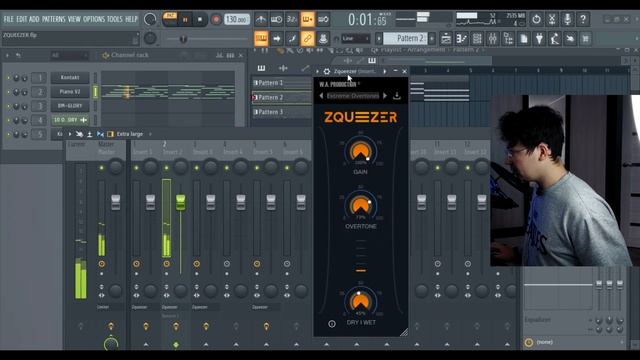Viewport: 640px width, 360px height.
Task: Toggle the loop recording icon
Action: (323, 19)
